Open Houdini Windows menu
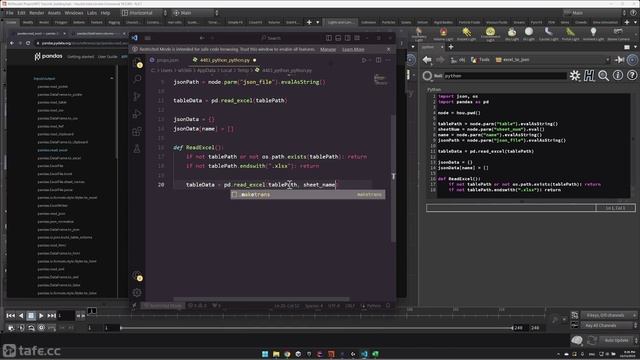This screenshot has height=360, width=640. (x=74, y=13)
